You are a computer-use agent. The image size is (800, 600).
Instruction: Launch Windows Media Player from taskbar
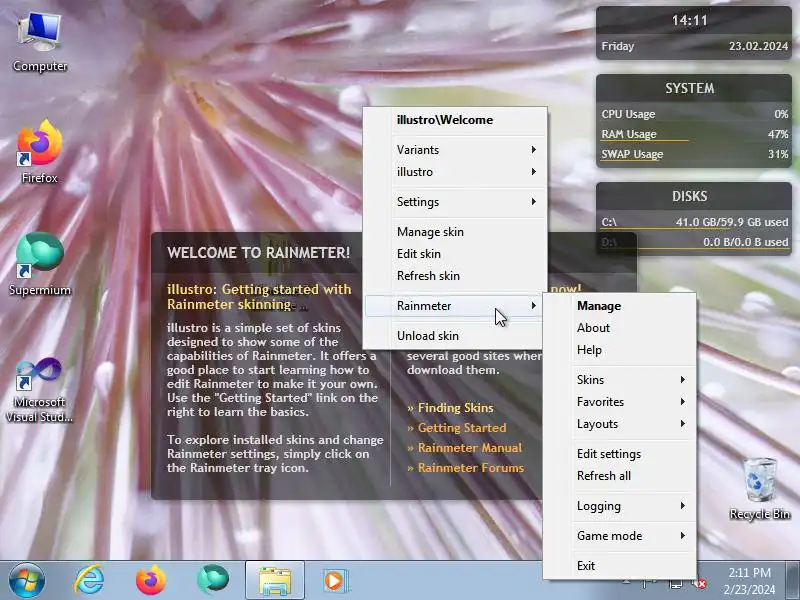point(335,581)
